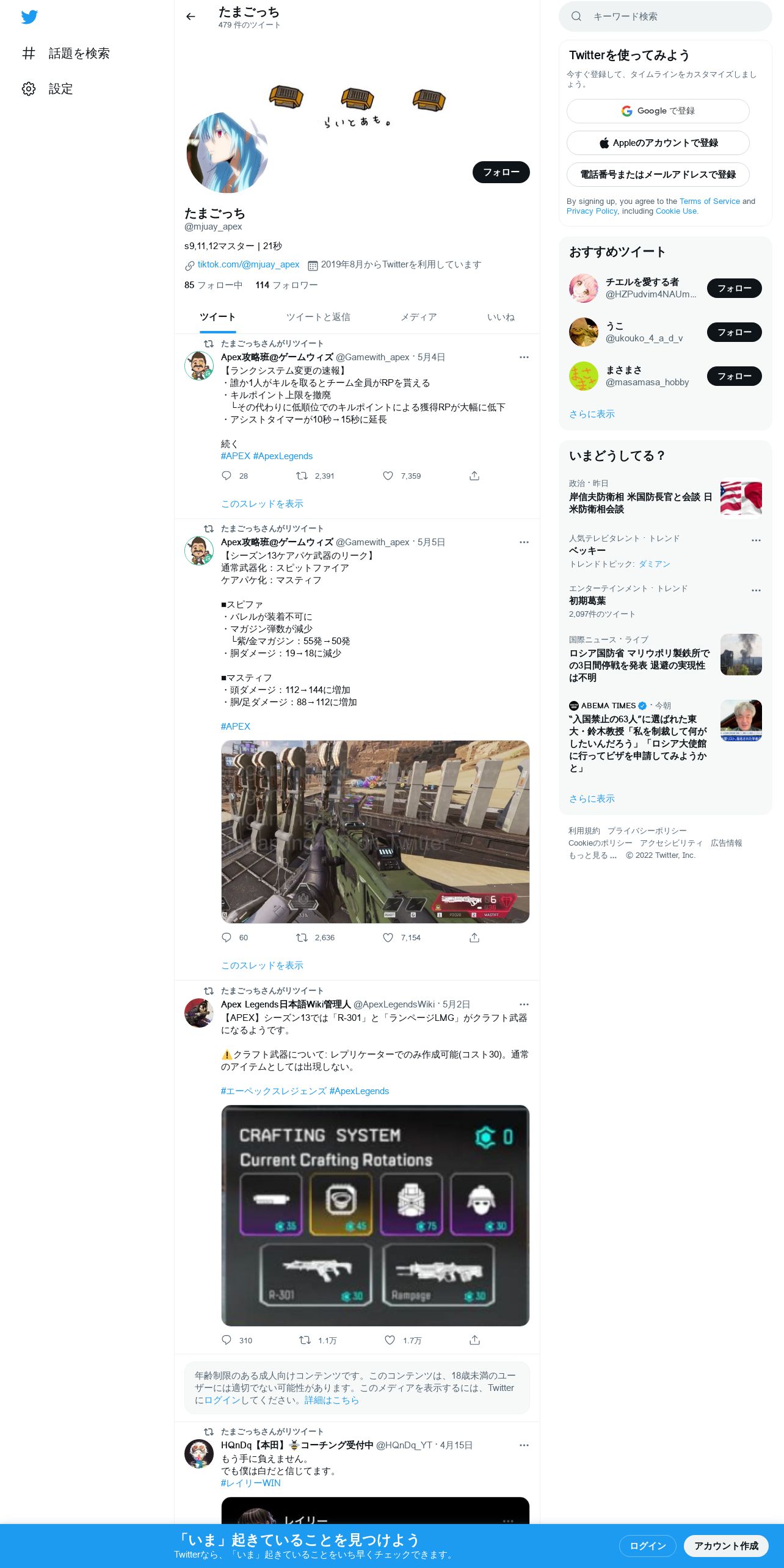Switch to いいね tab

click(501, 317)
